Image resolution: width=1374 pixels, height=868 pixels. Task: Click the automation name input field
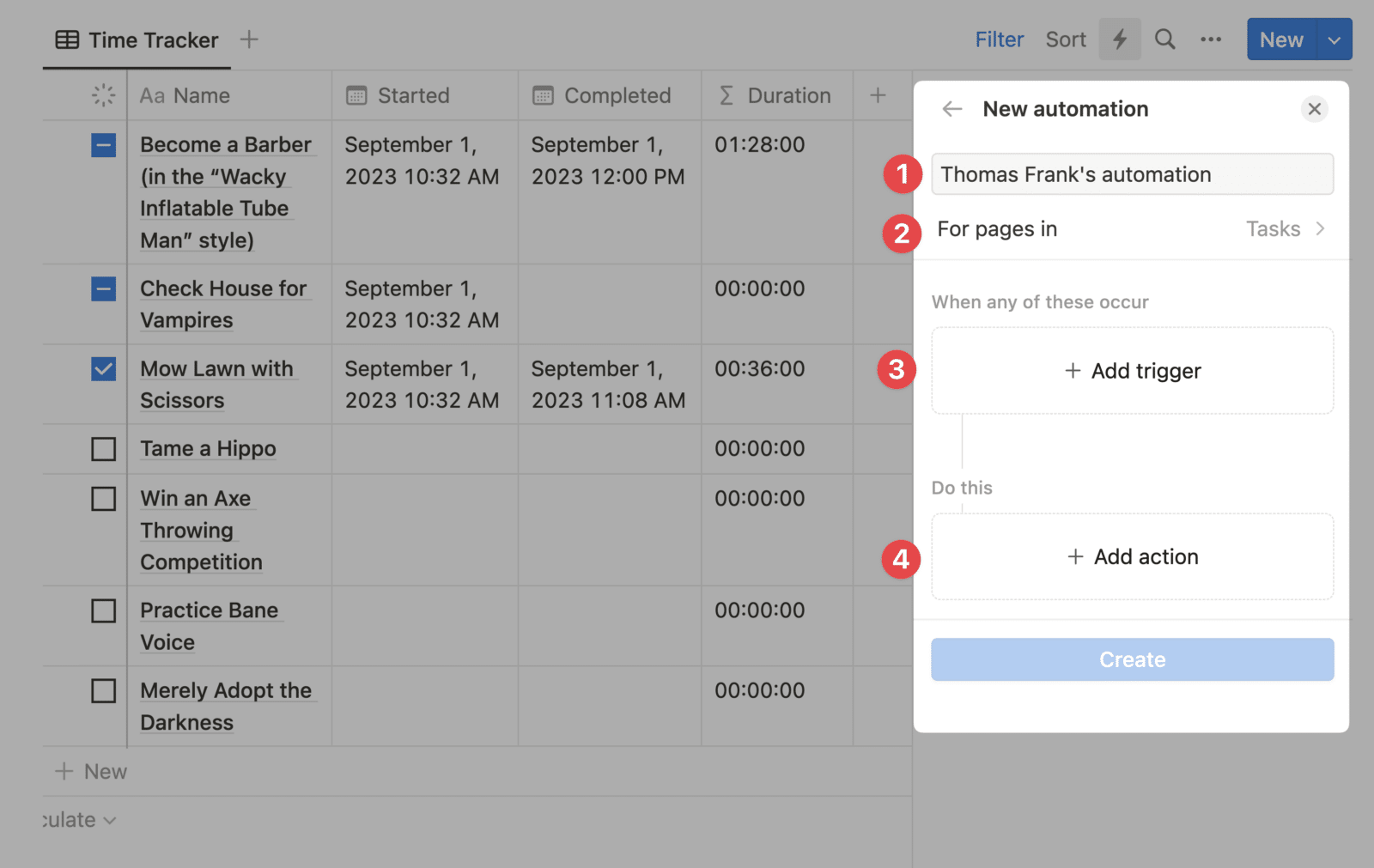[1132, 173]
